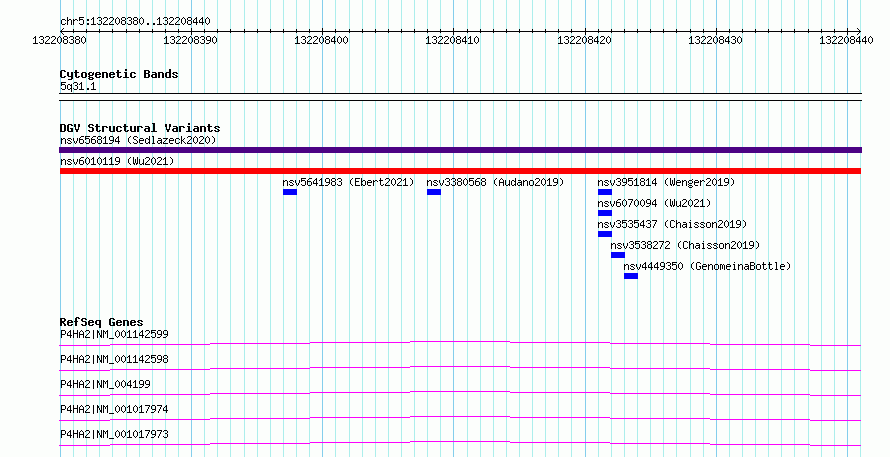Select transcript P4HA2|NM_001017974
This screenshot has height=457, width=890.
coord(114,409)
